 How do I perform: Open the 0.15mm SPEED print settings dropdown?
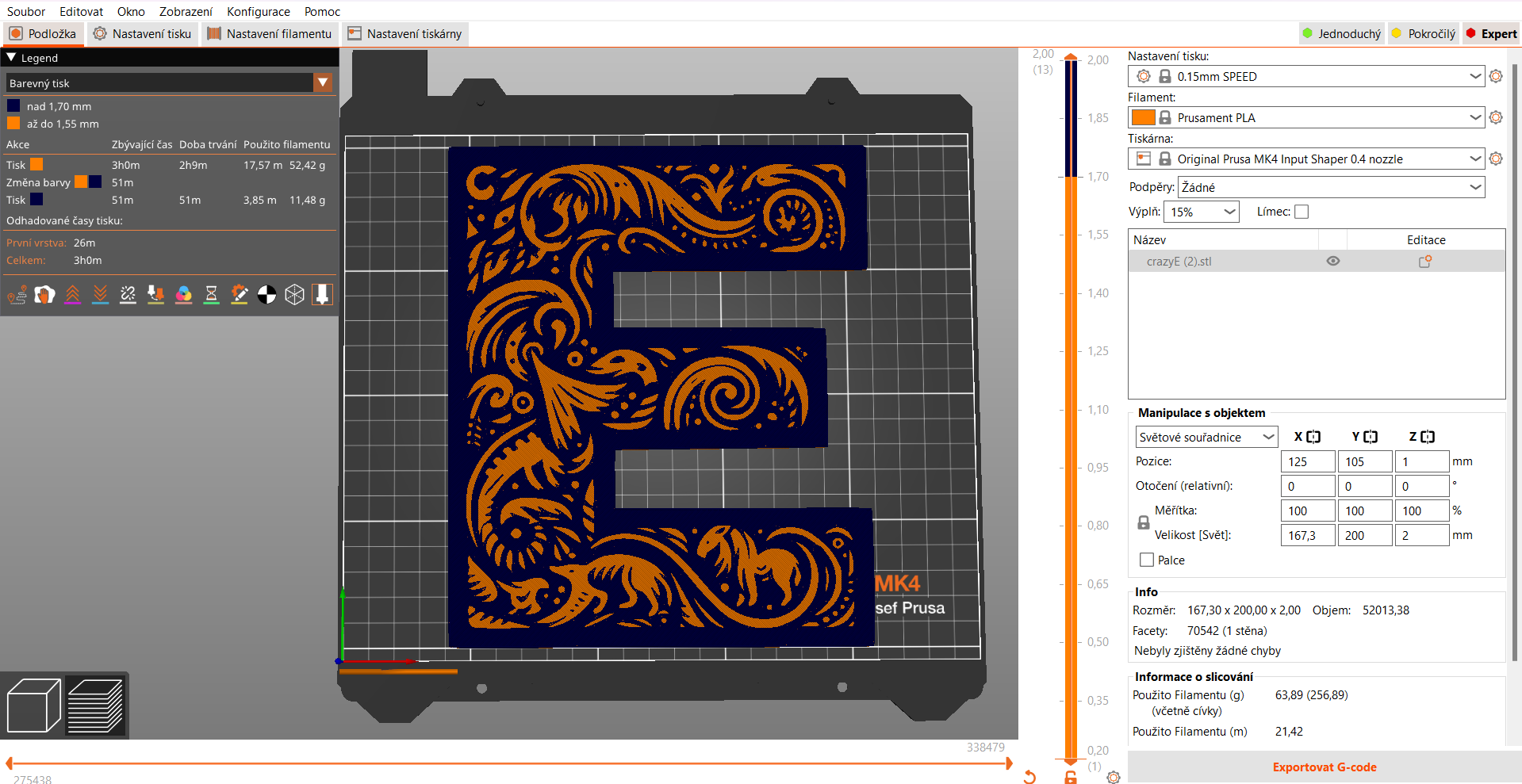point(1305,76)
